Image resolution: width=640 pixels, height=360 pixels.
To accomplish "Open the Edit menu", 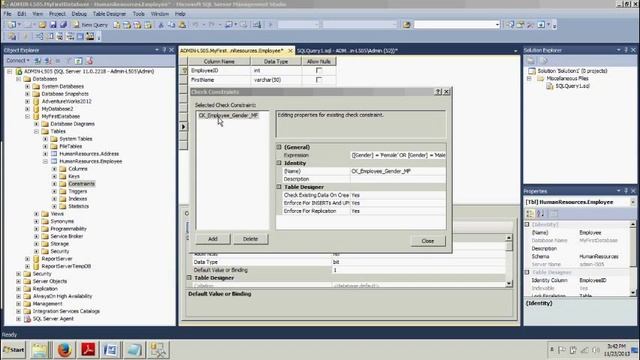I will click(22, 14).
